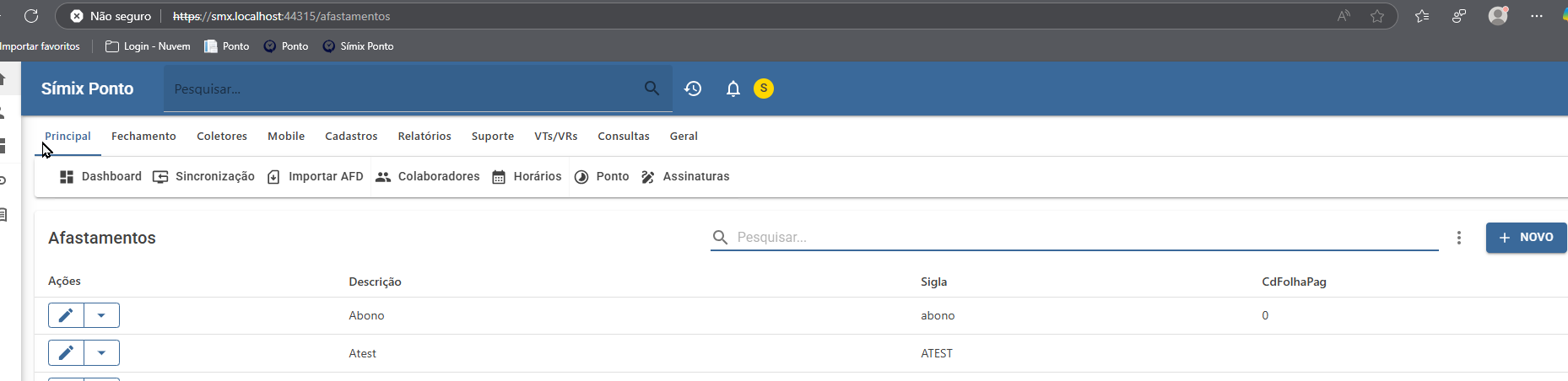This screenshot has height=381, width=1568.
Task: Switch to the Mobile tab
Action: (286, 136)
